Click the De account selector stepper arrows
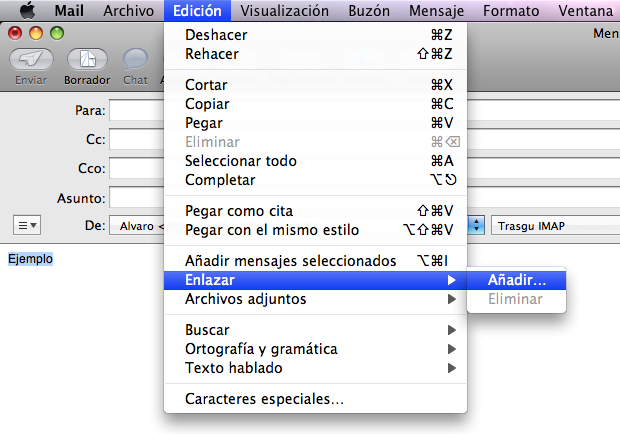This screenshot has height=434, width=620. point(477,226)
